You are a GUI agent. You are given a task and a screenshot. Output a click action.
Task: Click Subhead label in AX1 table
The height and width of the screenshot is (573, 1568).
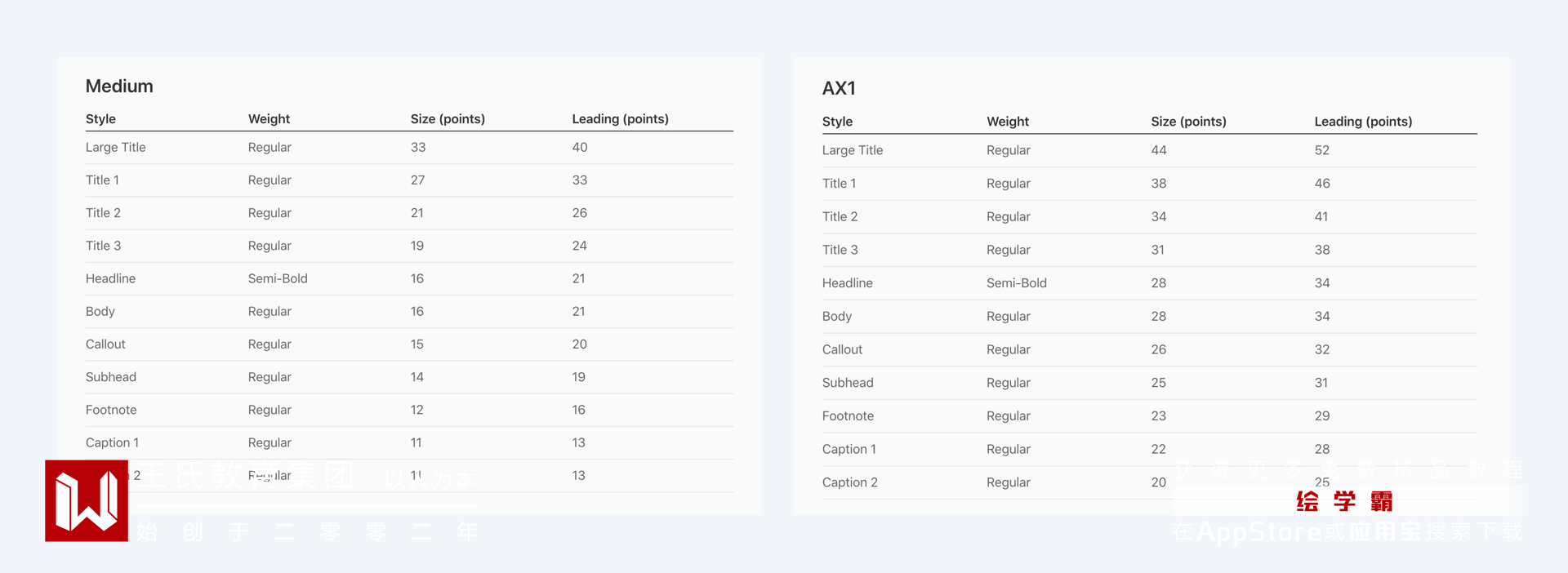[x=848, y=383]
